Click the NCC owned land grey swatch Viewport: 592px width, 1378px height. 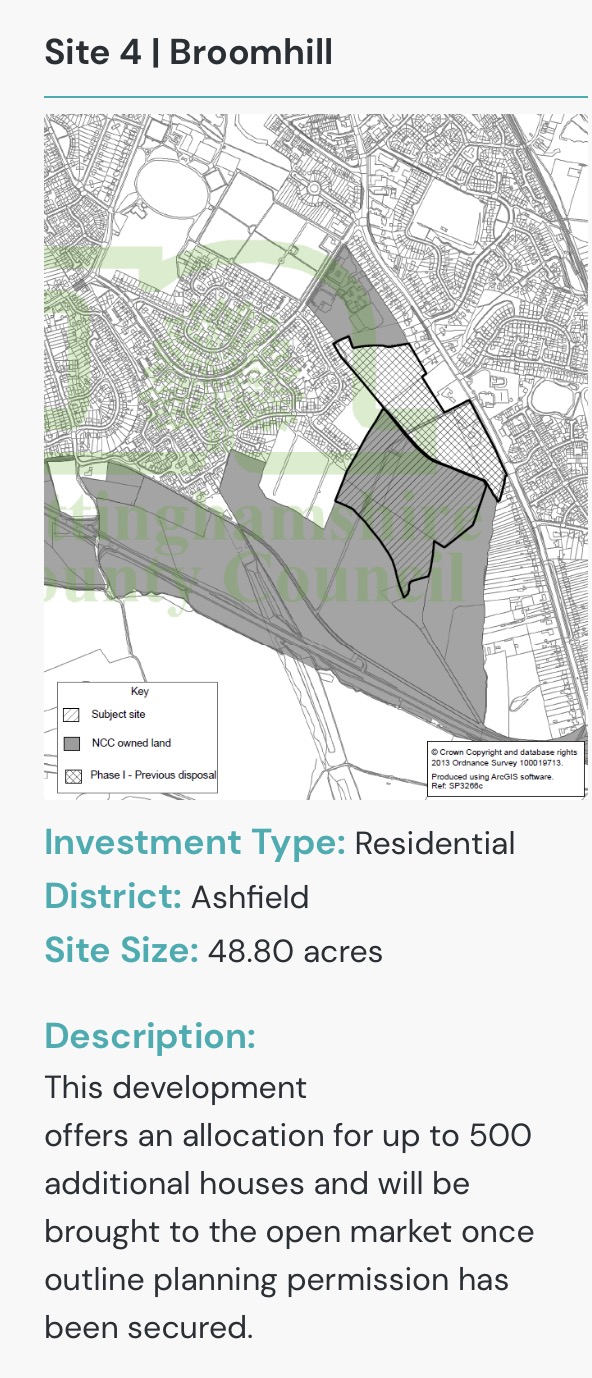pos(72,744)
